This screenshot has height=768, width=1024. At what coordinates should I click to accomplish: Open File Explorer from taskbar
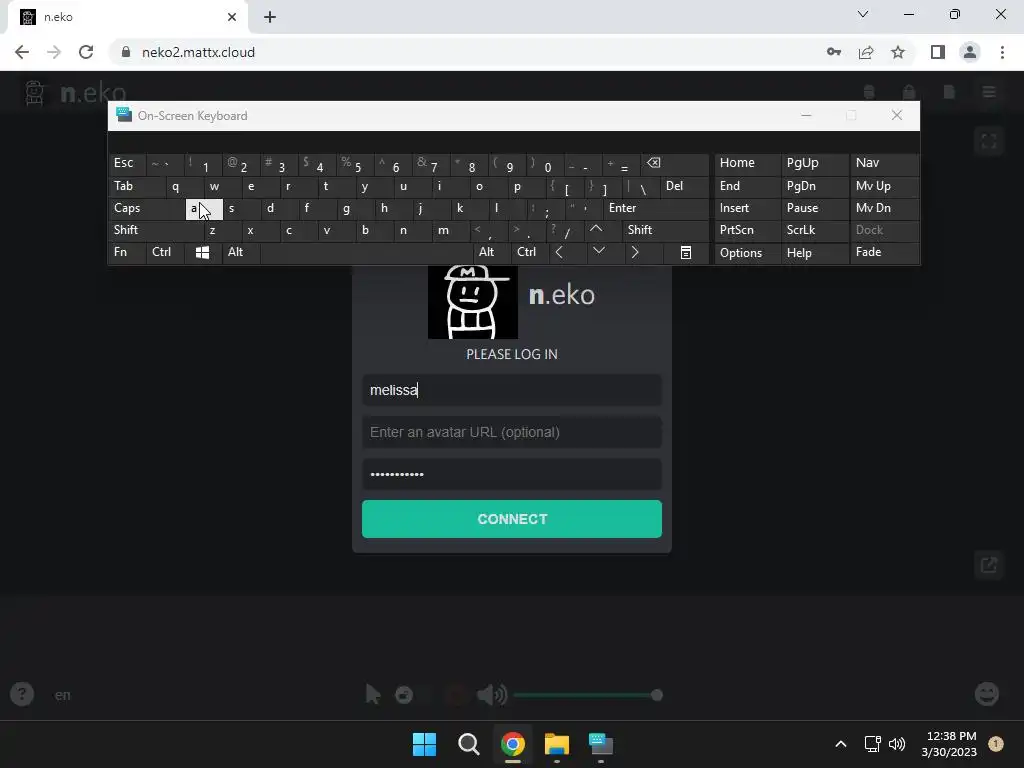557,744
